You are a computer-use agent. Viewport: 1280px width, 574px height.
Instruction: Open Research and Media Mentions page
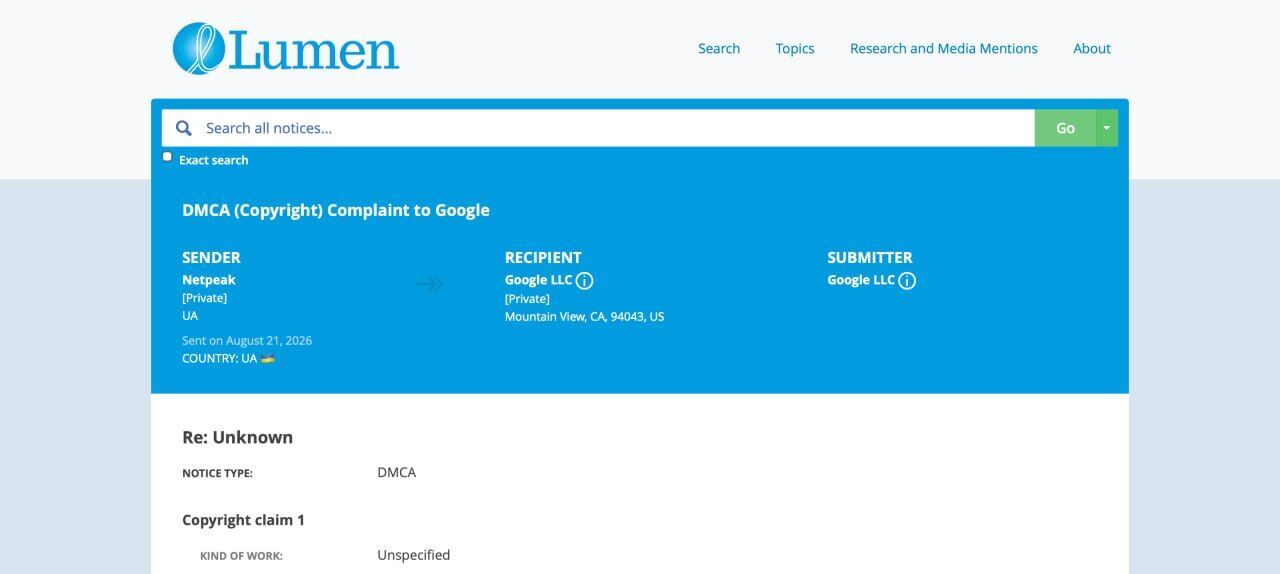click(944, 48)
